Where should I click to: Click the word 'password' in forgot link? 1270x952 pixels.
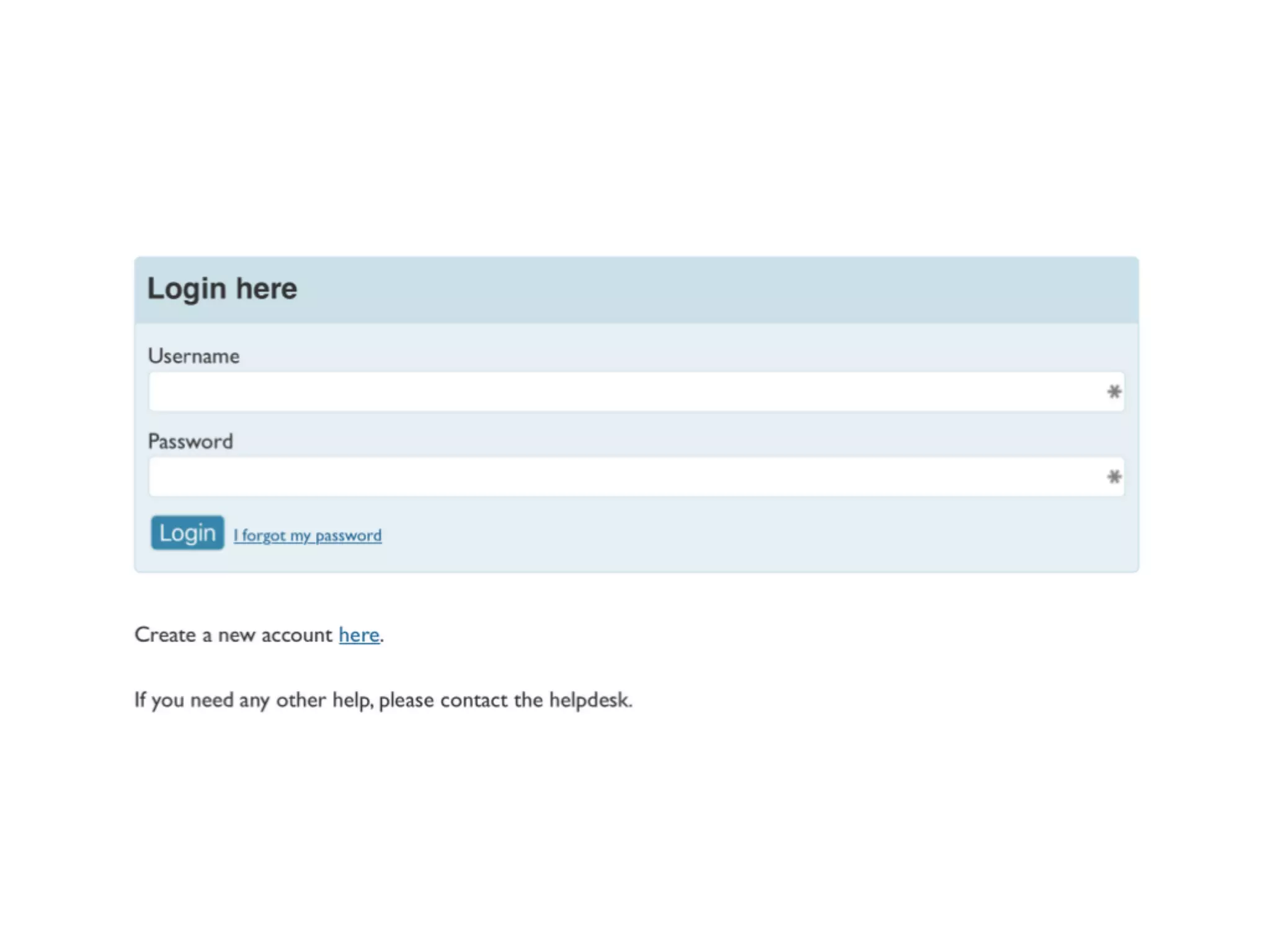[348, 535]
